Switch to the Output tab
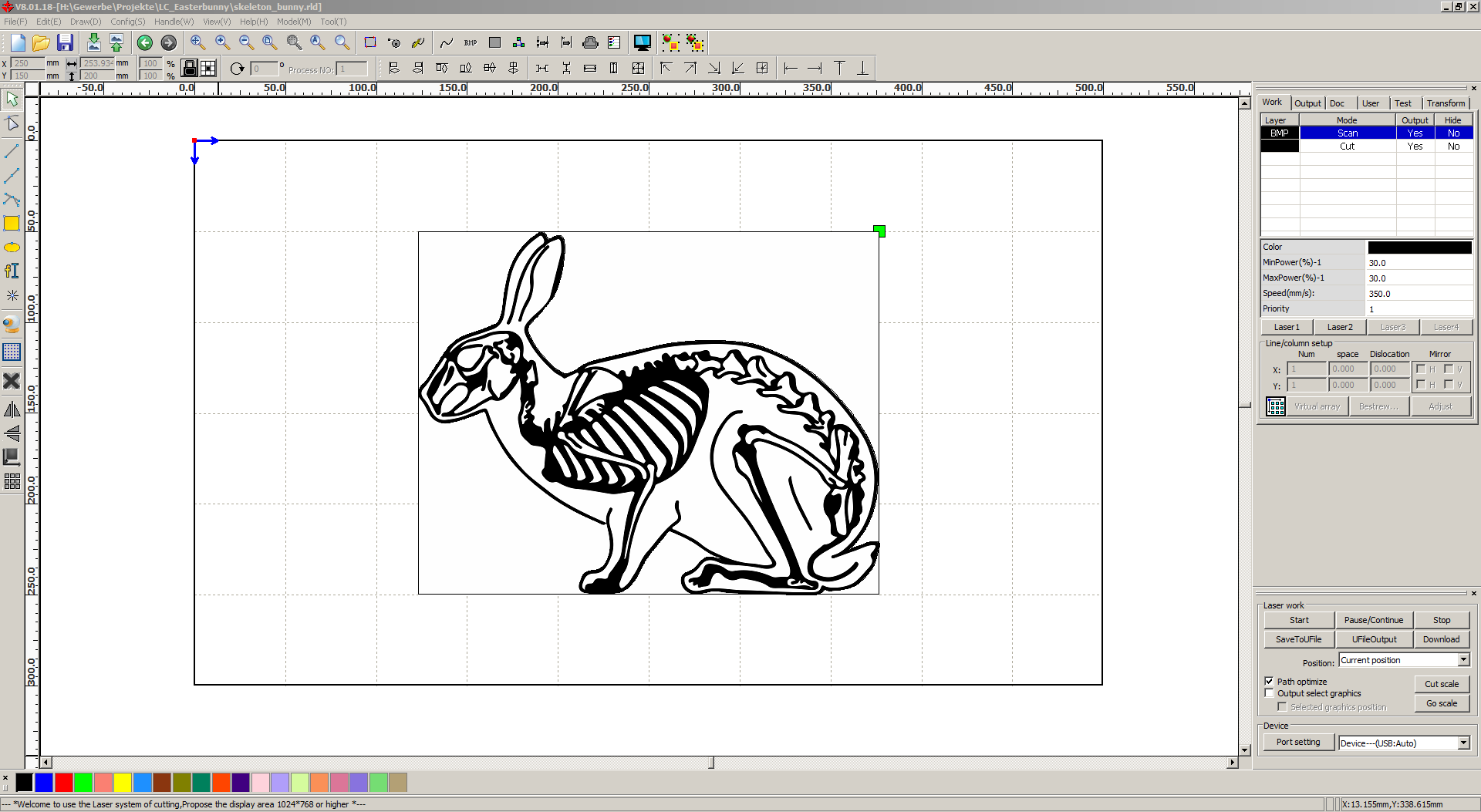The height and width of the screenshot is (812, 1481). pos(1307,103)
